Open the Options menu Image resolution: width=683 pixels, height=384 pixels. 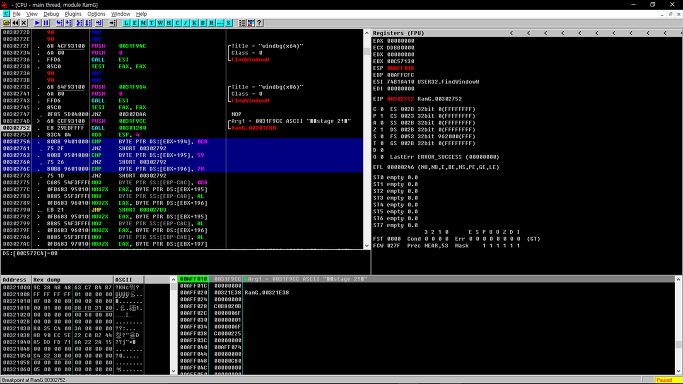point(96,14)
